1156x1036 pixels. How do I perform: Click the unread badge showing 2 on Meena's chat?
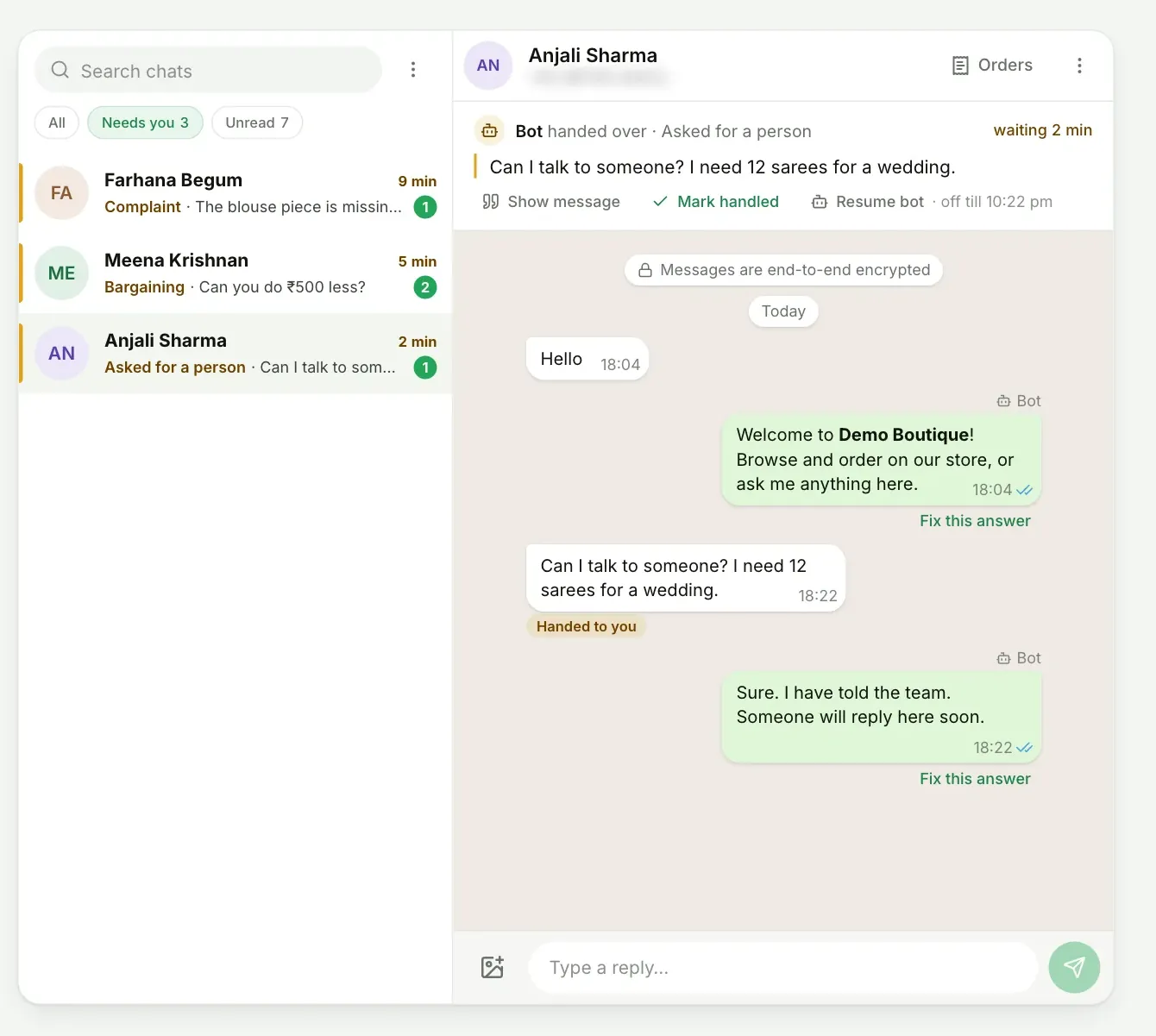[425, 287]
